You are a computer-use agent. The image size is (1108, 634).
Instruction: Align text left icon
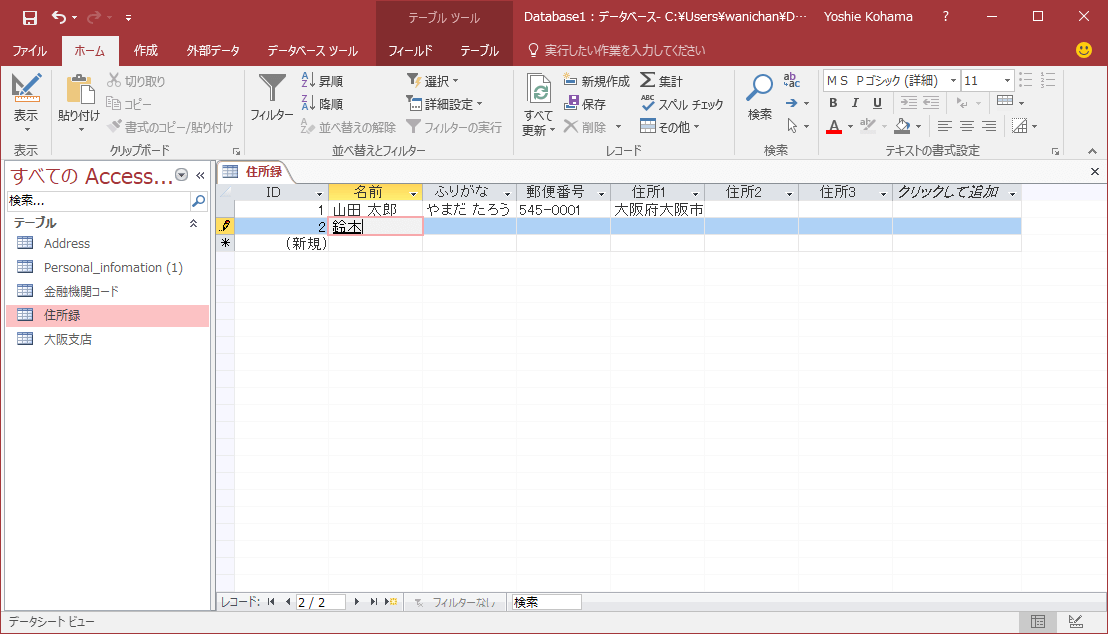pyautogui.click(x=944, y=127)
